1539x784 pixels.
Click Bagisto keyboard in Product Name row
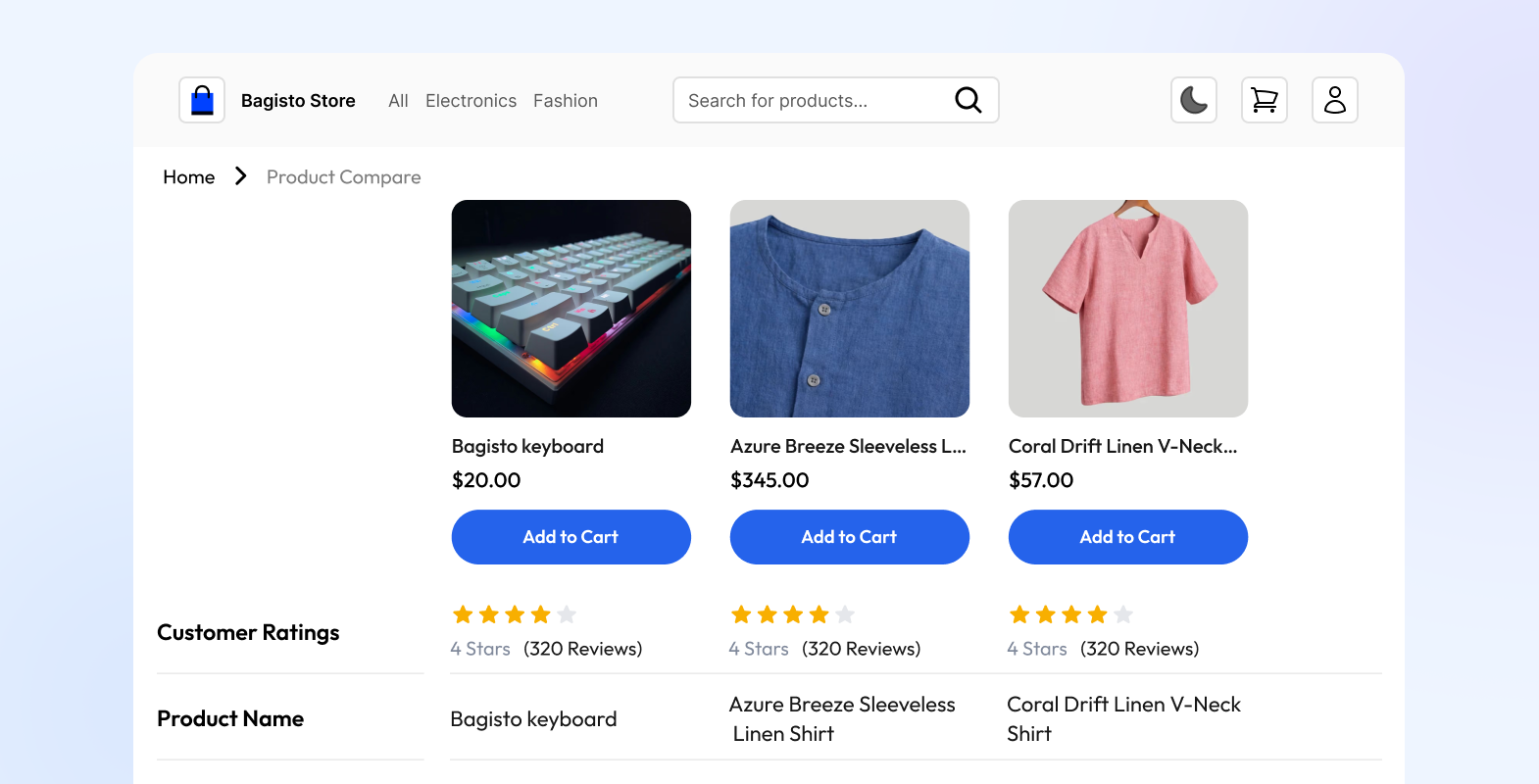533,719
